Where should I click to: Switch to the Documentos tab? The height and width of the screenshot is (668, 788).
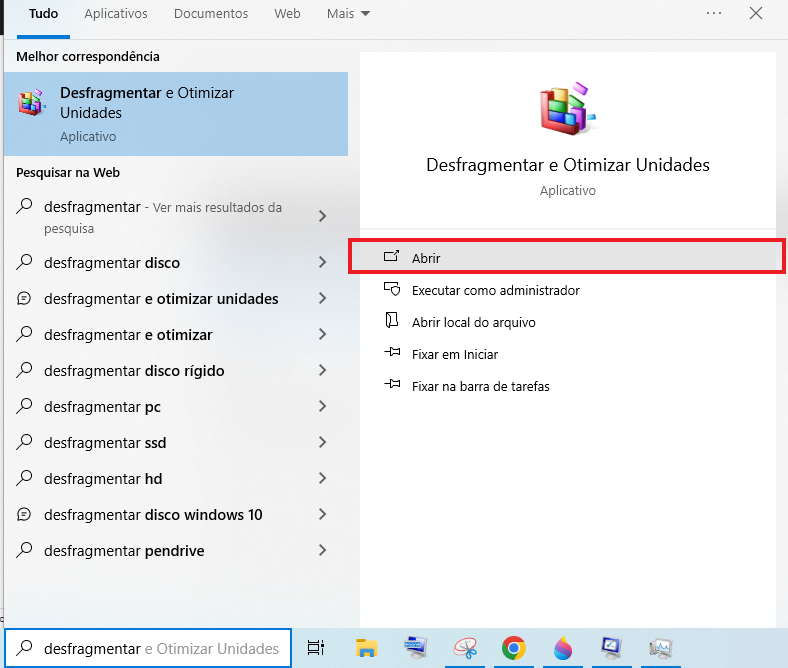click(x=211, y=14)
